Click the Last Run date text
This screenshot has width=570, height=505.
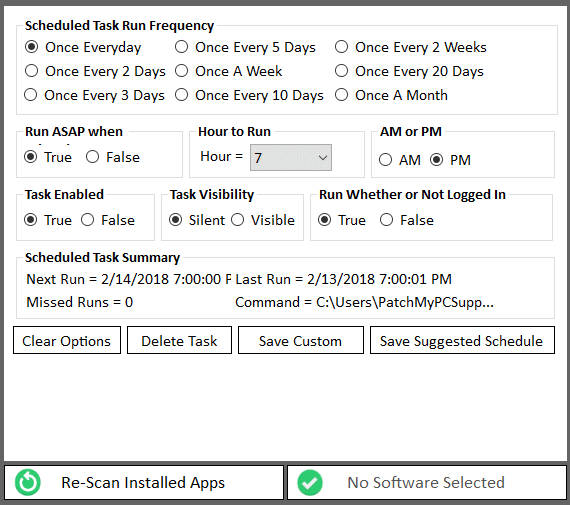(344, 279)
